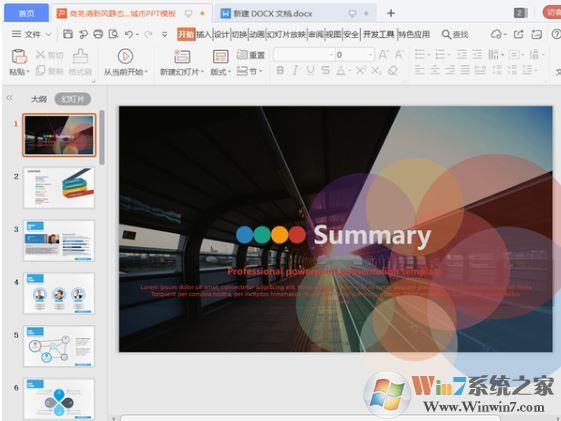Switch to 大纲 outline view

click(39, 99)
